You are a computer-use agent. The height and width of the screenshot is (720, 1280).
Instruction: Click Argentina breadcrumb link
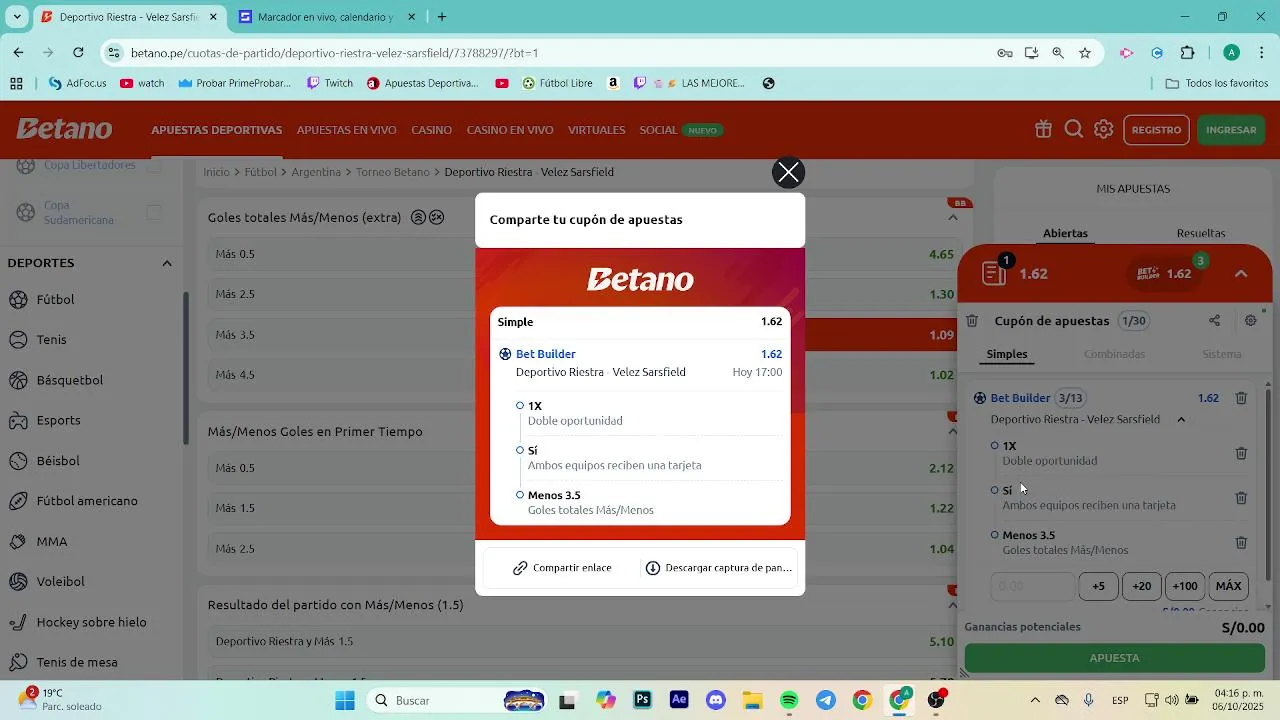click(316, 172)
